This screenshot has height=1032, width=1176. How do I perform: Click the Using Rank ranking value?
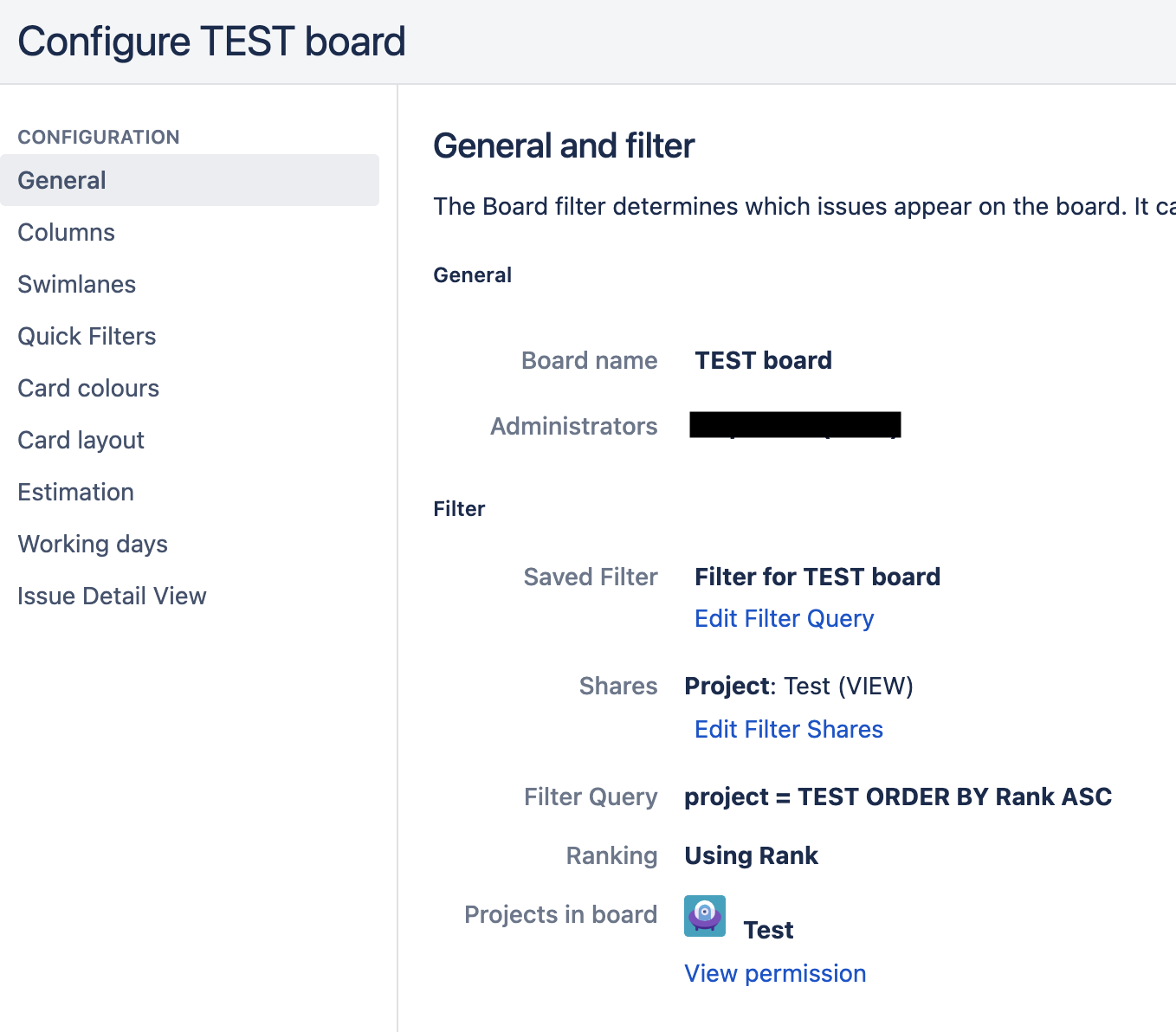point(751,855)
